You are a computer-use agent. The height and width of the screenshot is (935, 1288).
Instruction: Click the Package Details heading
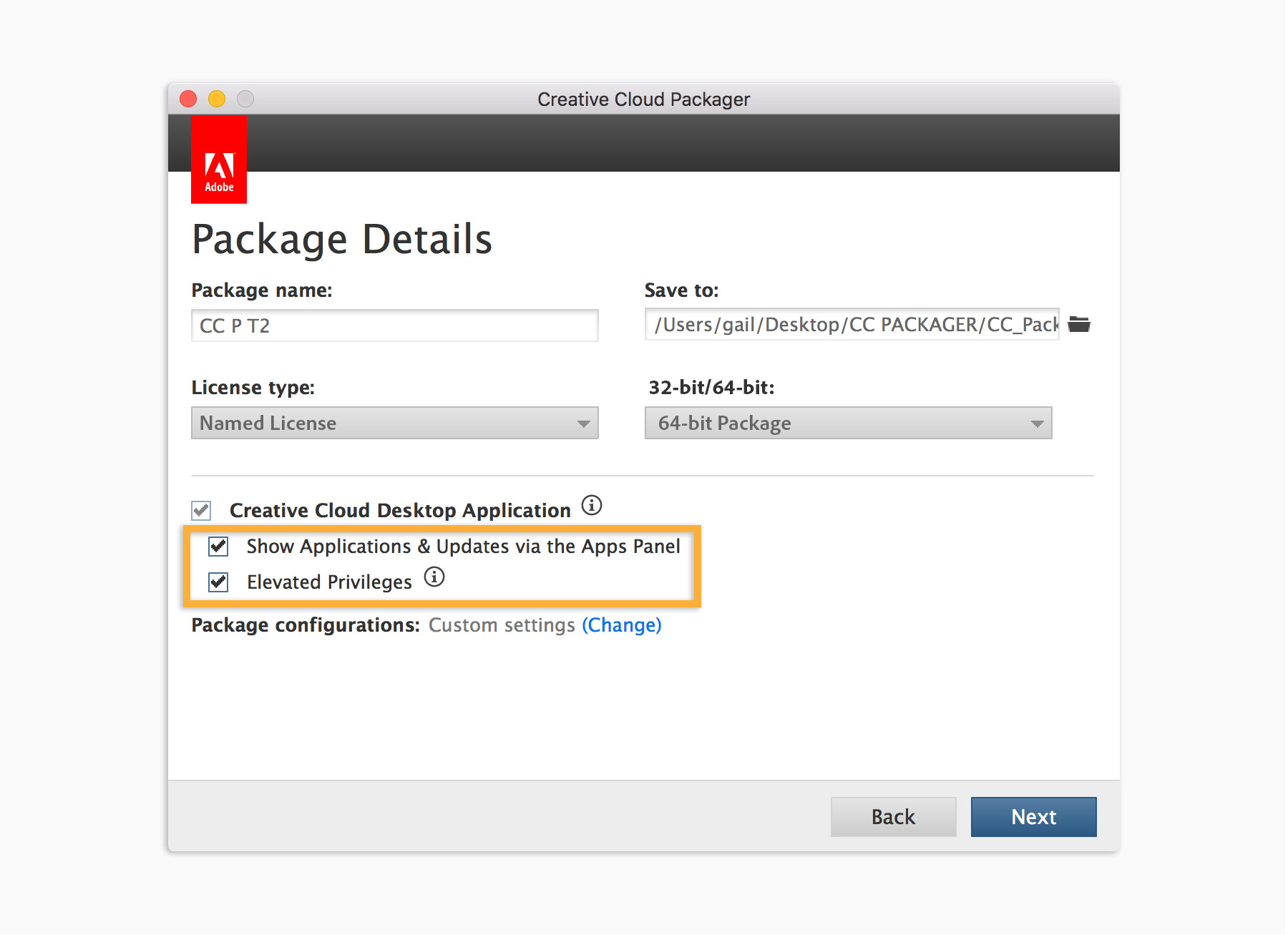pos(342,239)
